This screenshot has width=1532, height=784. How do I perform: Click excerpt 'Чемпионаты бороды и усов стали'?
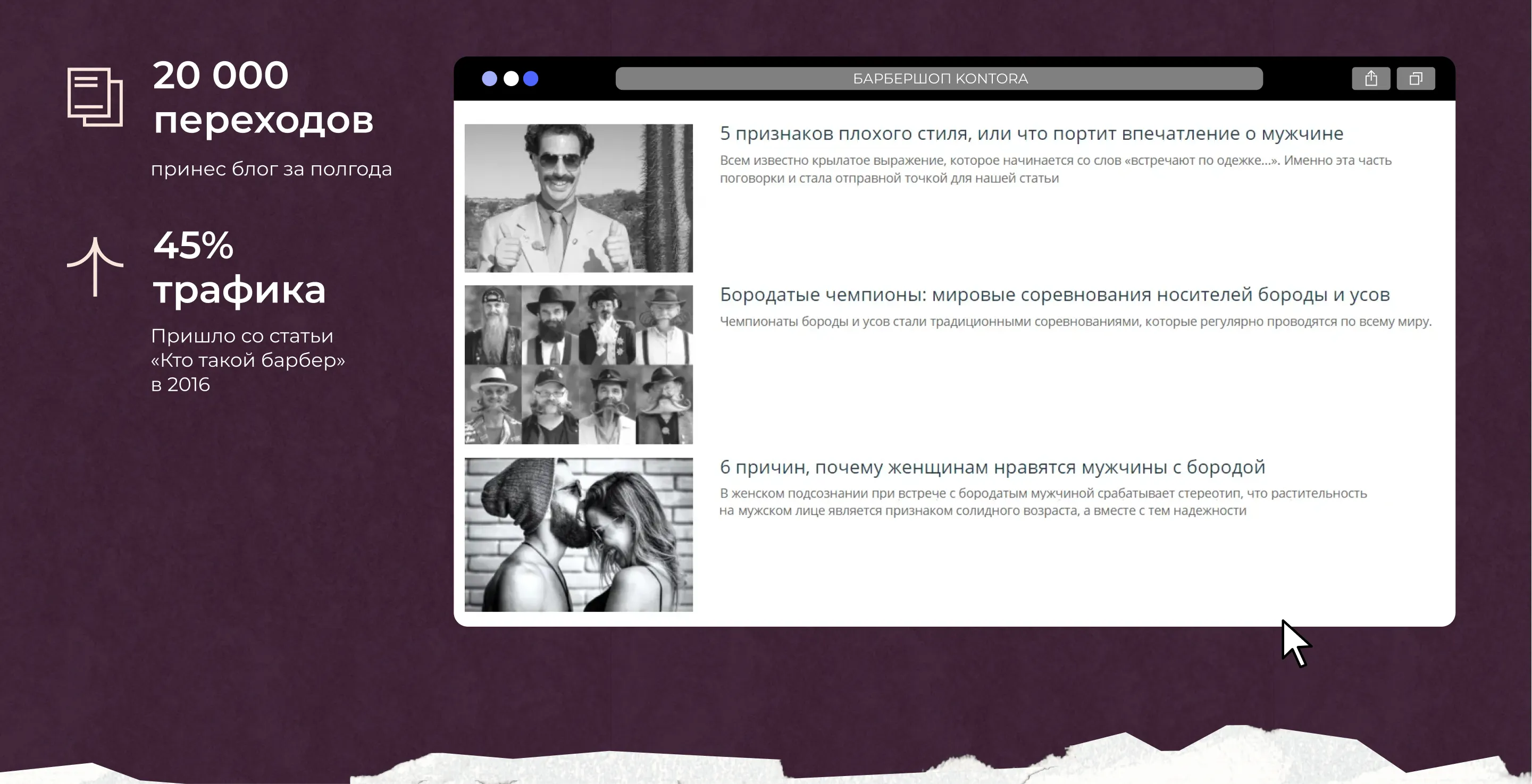pyautogui.click(x=1075, y=322)
